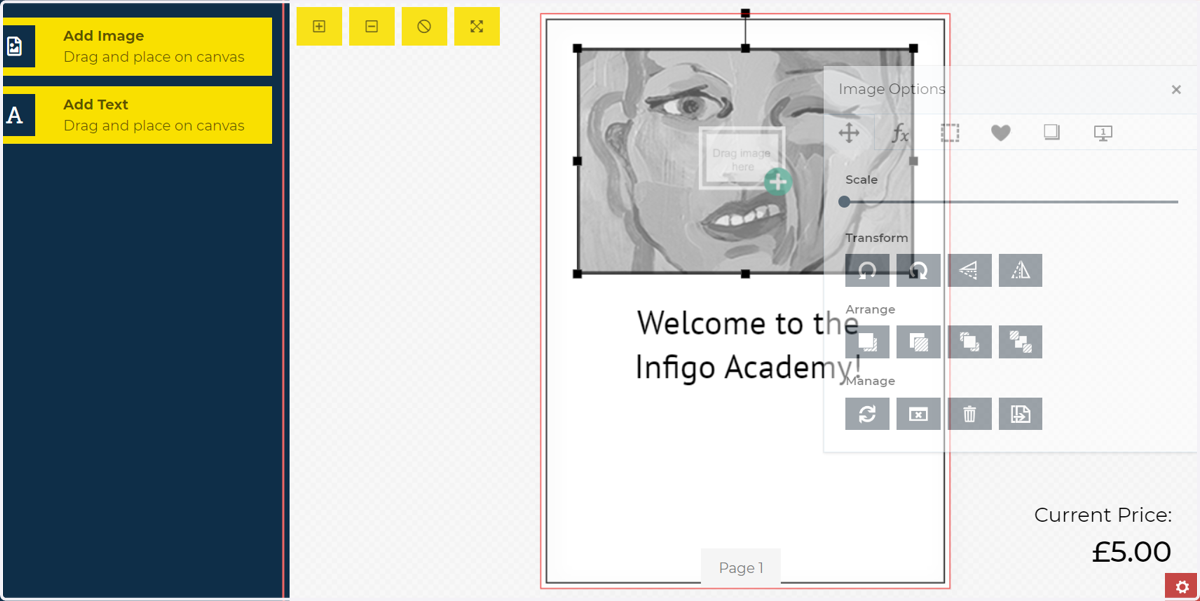Click the zoom out minus toolbar button

coord(372,27)
